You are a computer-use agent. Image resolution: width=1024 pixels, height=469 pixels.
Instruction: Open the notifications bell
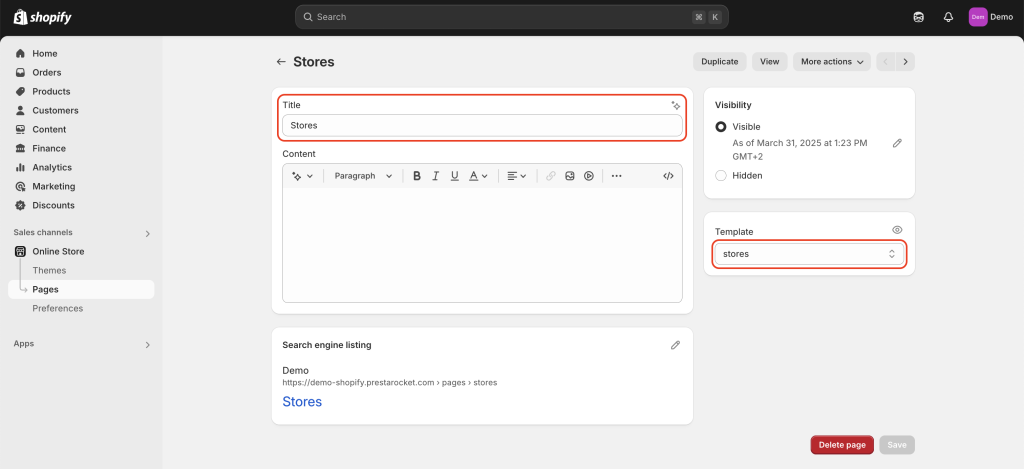(948, 17)
